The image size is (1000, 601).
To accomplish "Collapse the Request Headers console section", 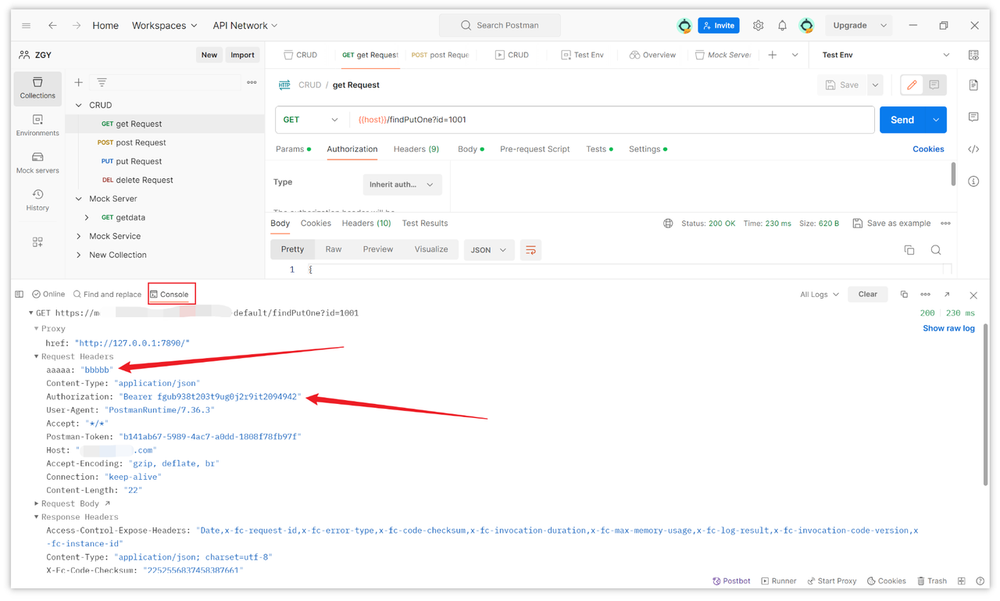I will pos(36,356).
